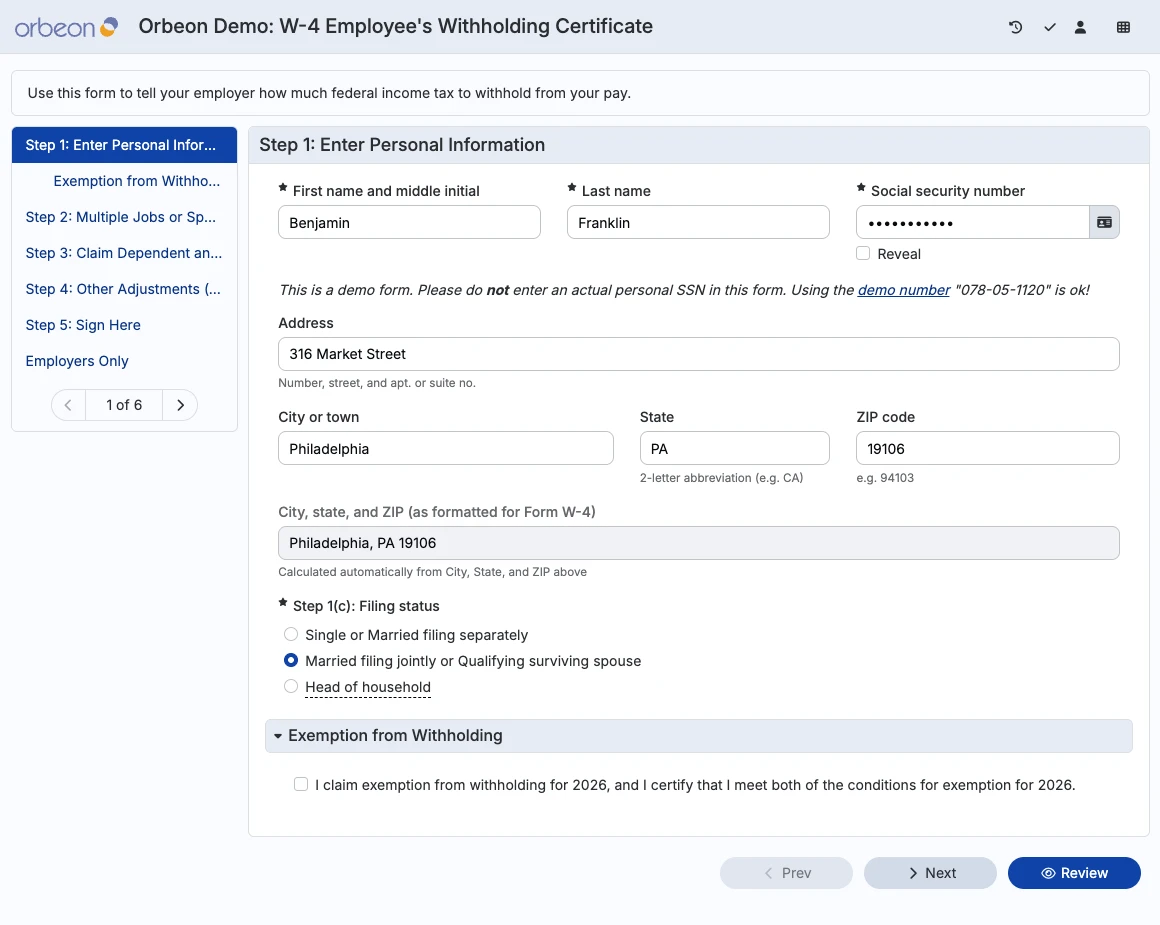1160x925 pixels.
Task: Open Step 5: Sign Here section
Action: 83,325
